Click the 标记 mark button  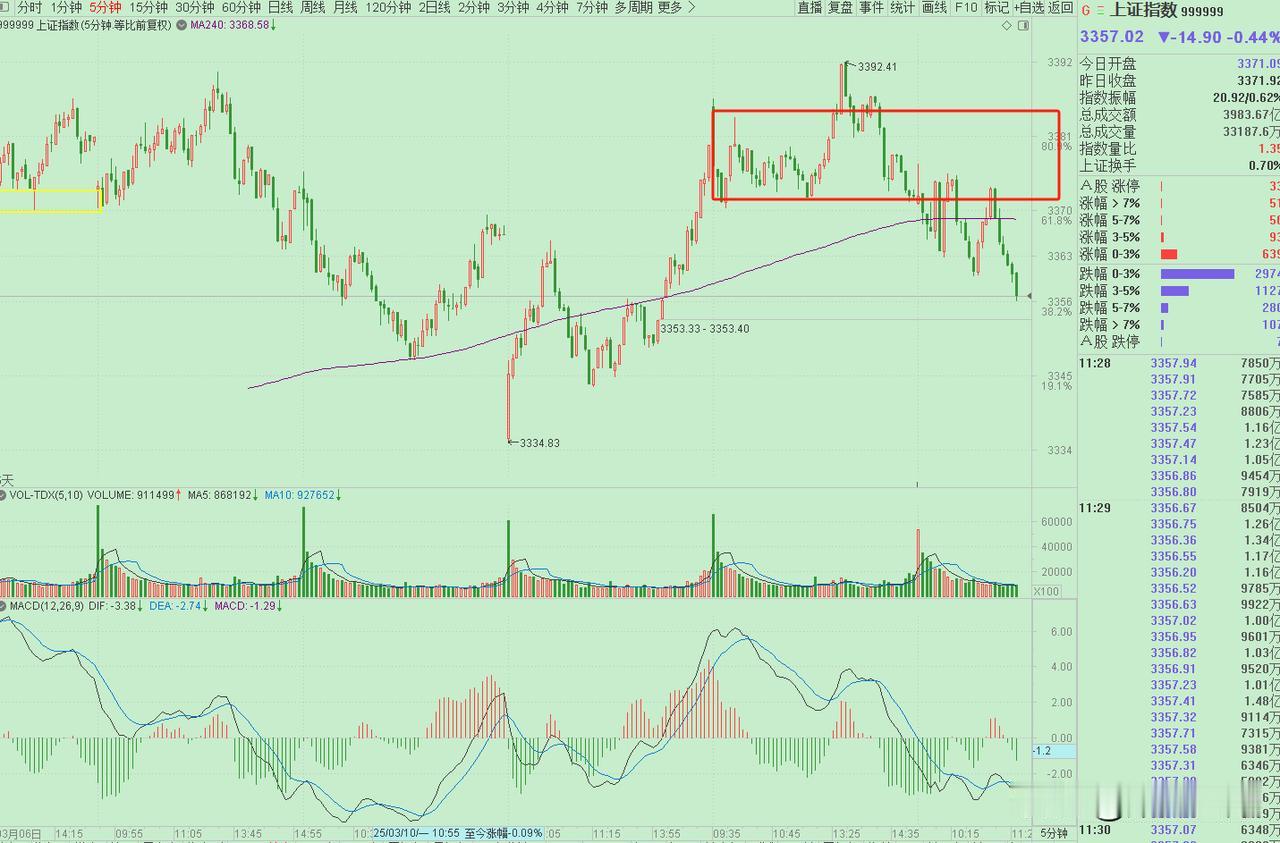coord(996,8)
